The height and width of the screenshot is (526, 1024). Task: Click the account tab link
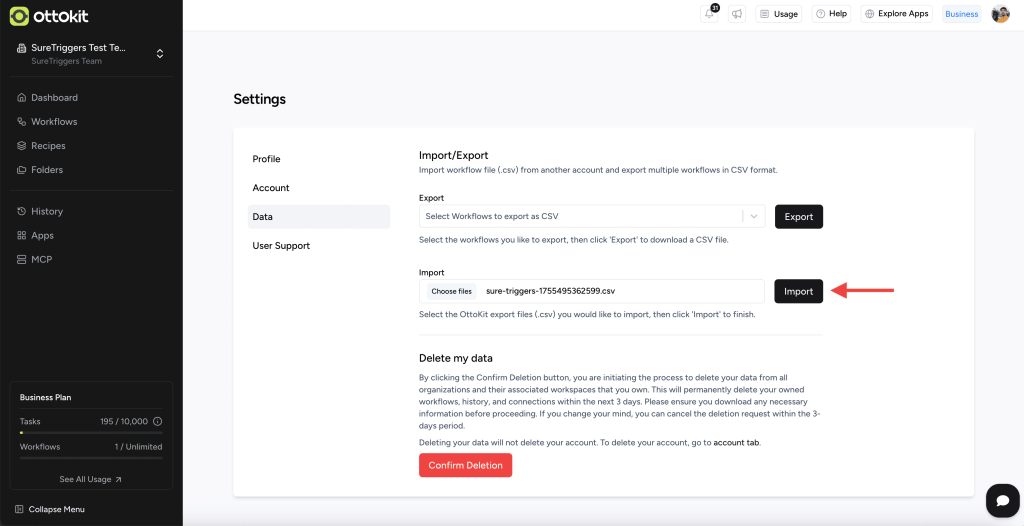[736, 442]
